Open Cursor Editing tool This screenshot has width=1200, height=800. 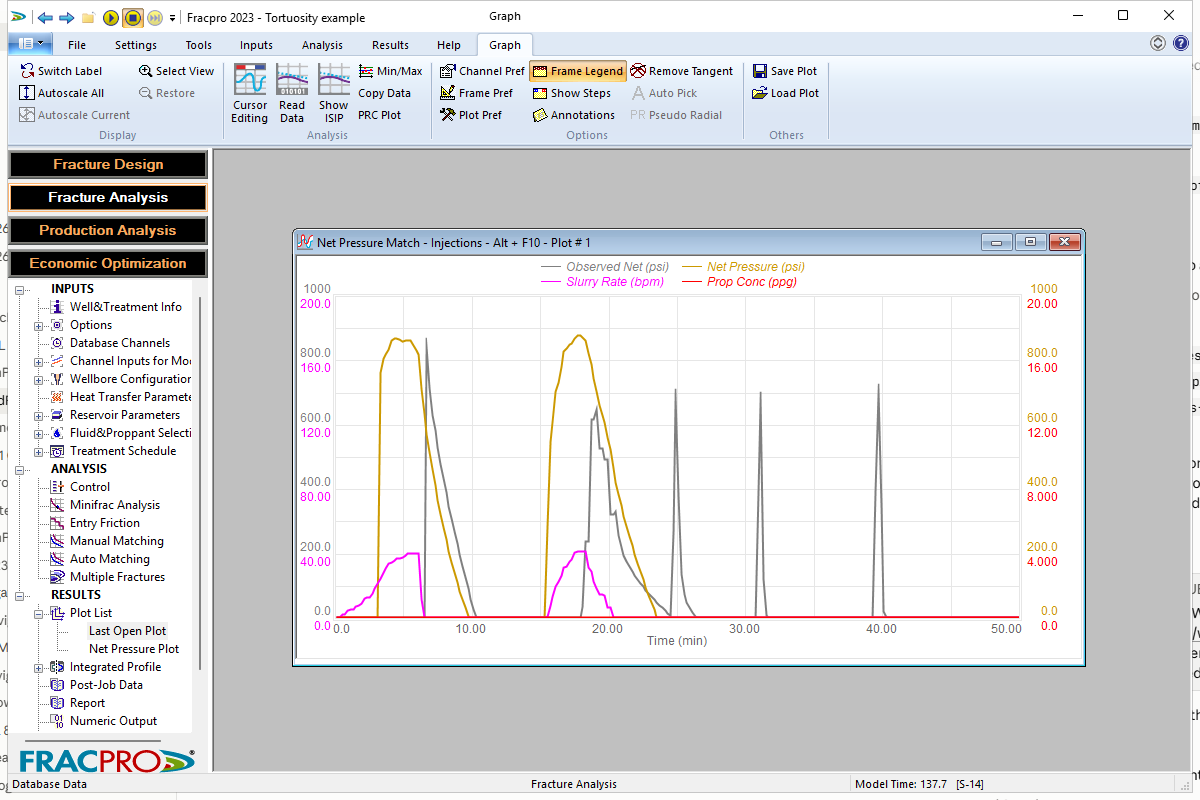click(x=250, y=94)
